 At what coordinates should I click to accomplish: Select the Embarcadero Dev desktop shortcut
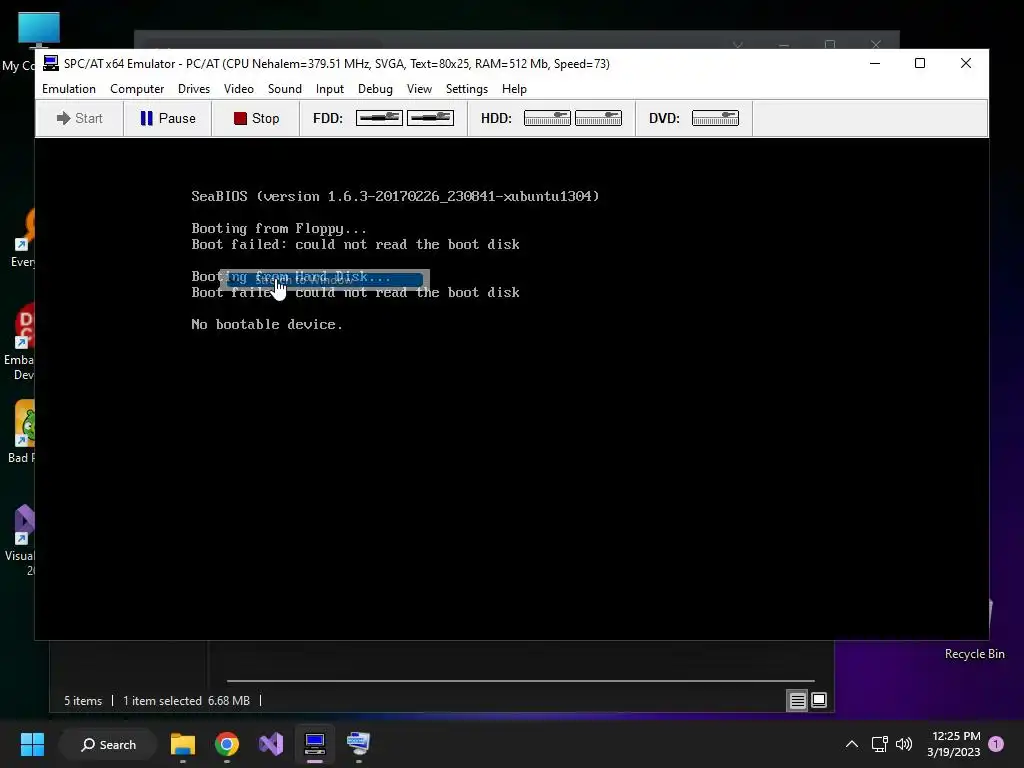click(x=24, y=325)
